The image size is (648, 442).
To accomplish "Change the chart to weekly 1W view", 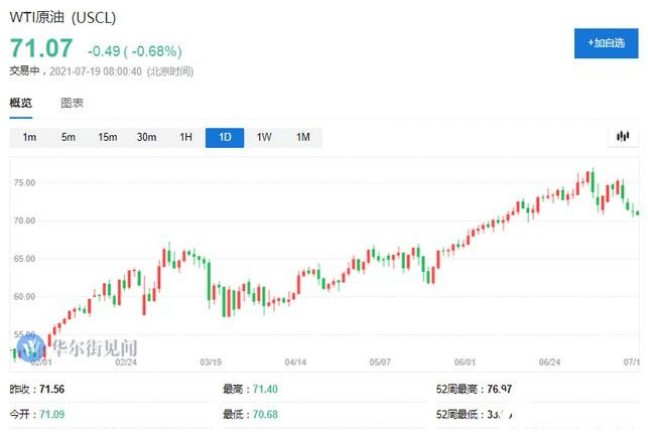I will 264,137.
